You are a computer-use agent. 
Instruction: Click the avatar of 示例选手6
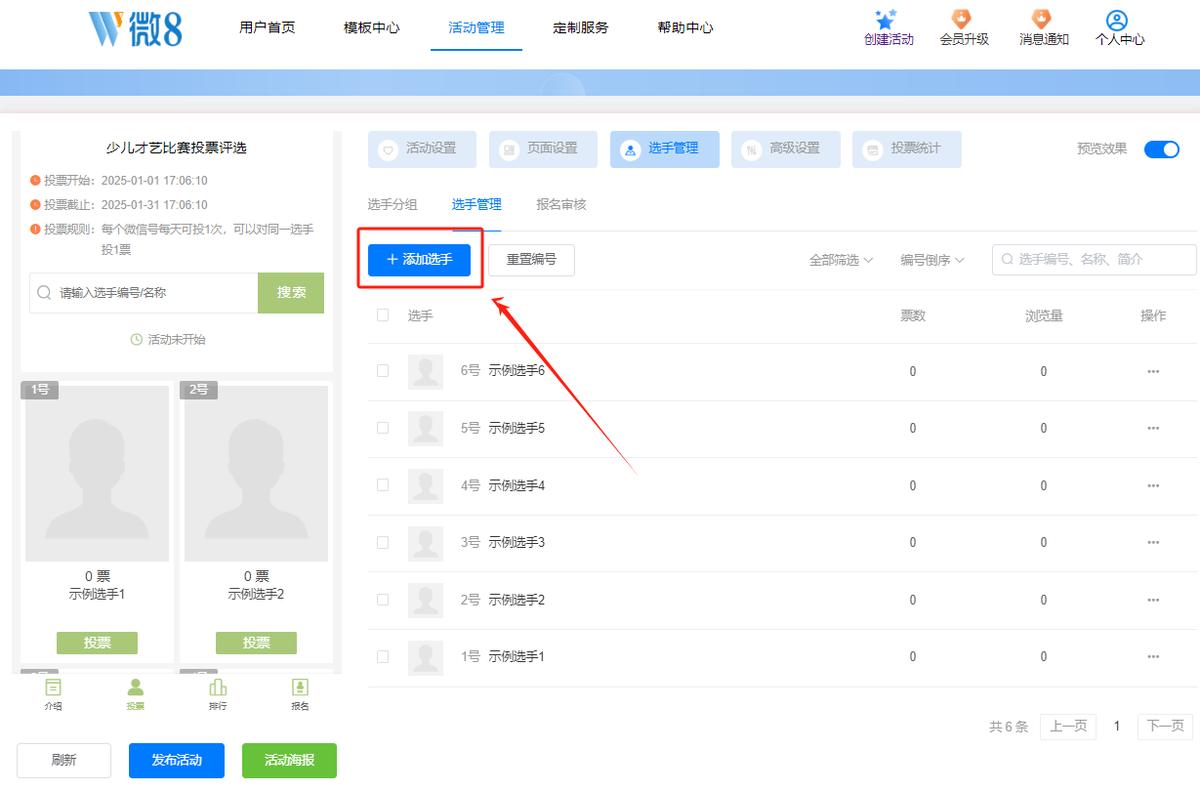point(425,372)
